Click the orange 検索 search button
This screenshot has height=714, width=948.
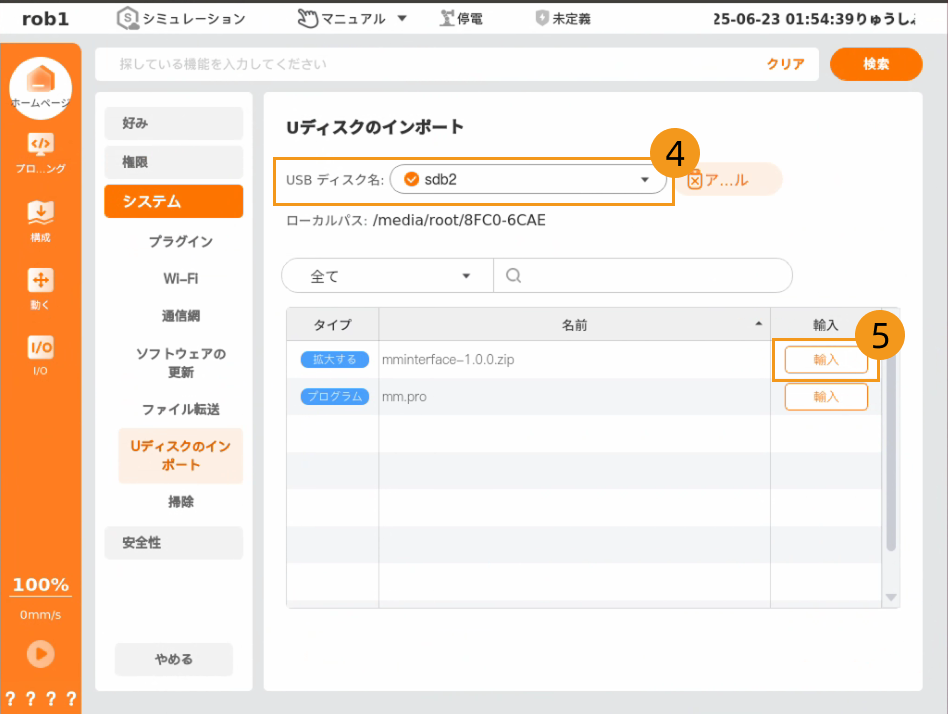pyautogui.click(x=875, y=64)
